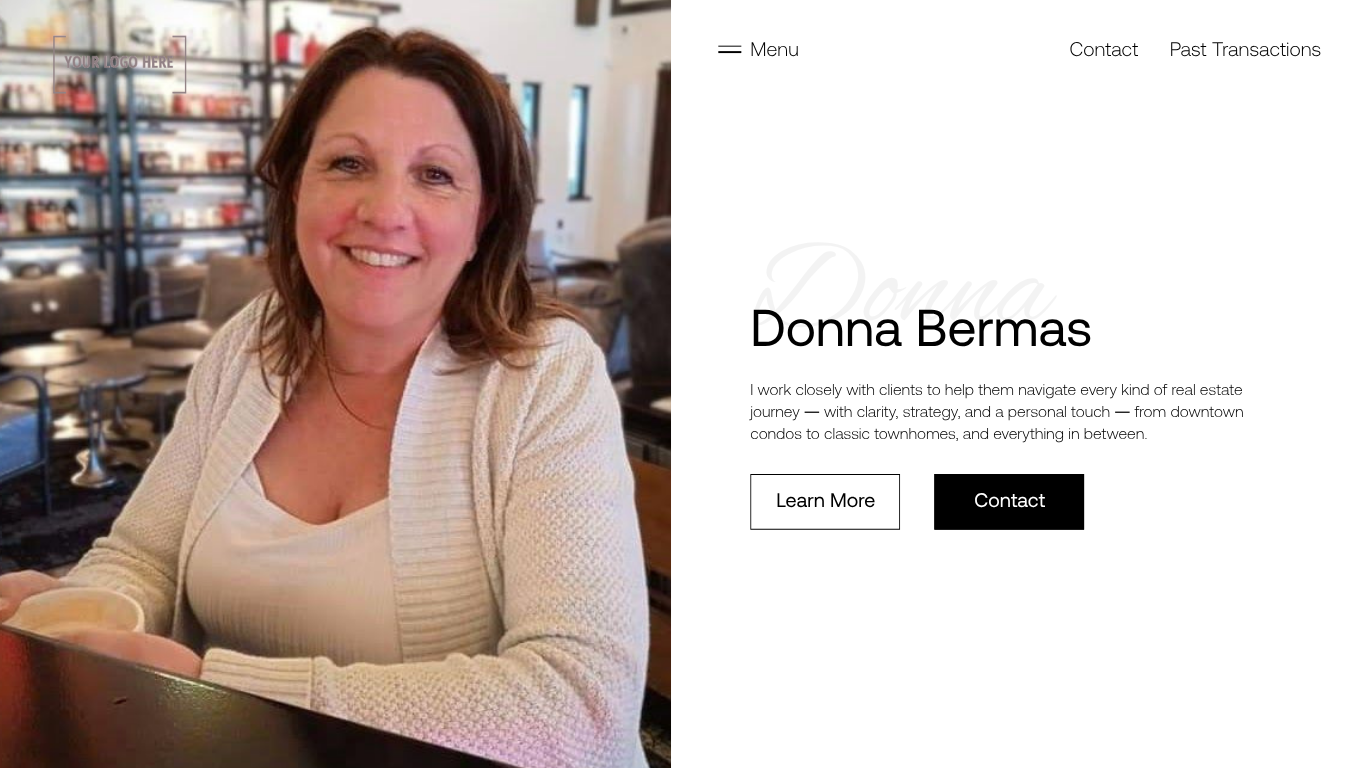Image resolution: width=1366 pixels, height=768 pixels.
Task: Click the paragraph line starting "I work closely"
Action: coord(996,390)
